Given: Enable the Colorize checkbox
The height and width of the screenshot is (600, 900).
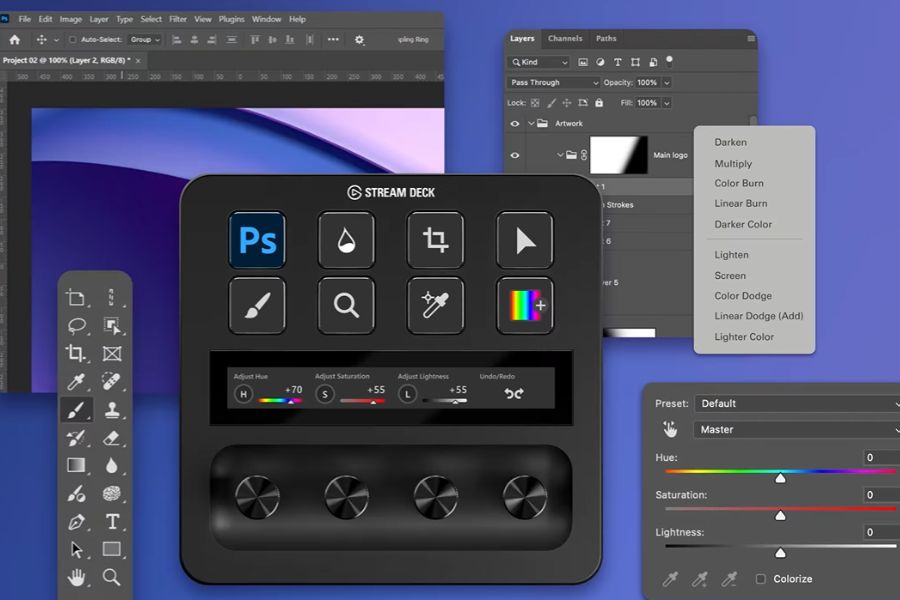Looking at the screenshot, I should click(761, 579).
